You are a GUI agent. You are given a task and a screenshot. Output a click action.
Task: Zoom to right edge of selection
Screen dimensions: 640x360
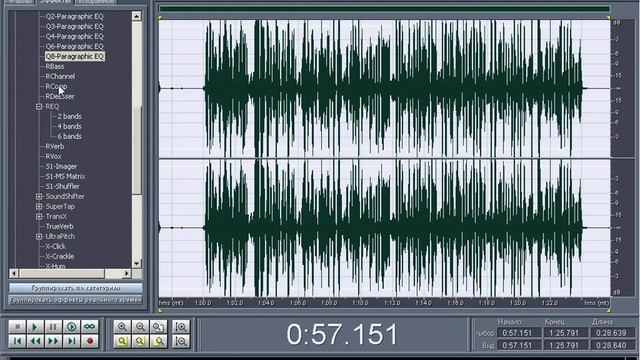[158, 341]
